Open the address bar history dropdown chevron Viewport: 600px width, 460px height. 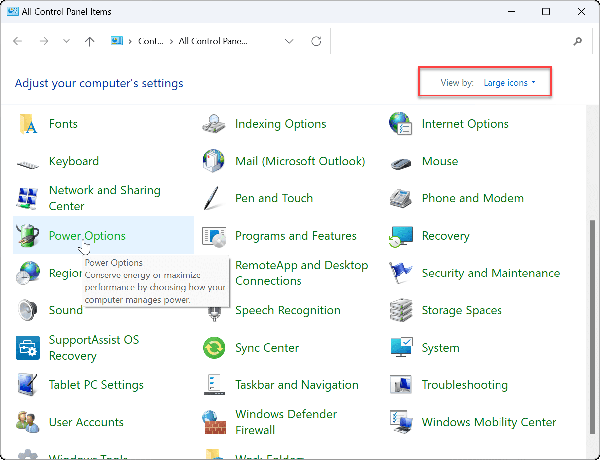click(289, 42)
